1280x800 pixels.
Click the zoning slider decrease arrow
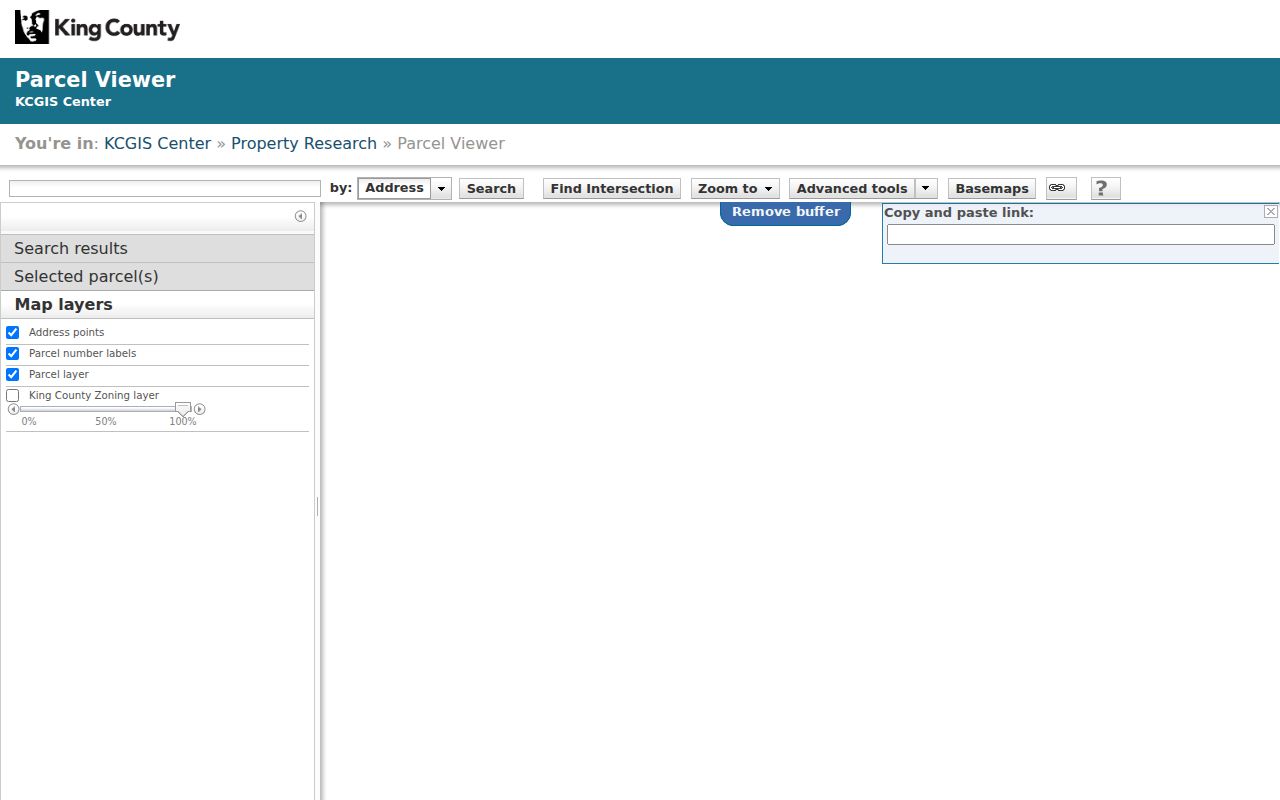(x=13, y=409)
